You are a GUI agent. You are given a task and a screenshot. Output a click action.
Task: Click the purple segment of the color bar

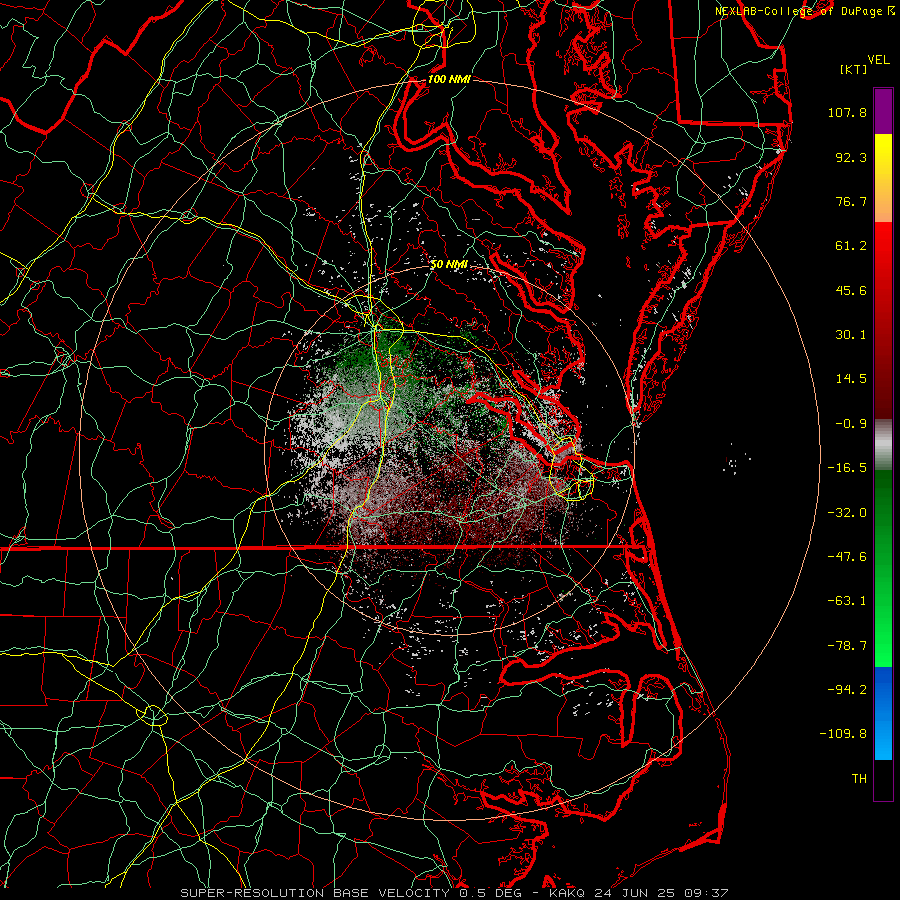click(883, 111)
